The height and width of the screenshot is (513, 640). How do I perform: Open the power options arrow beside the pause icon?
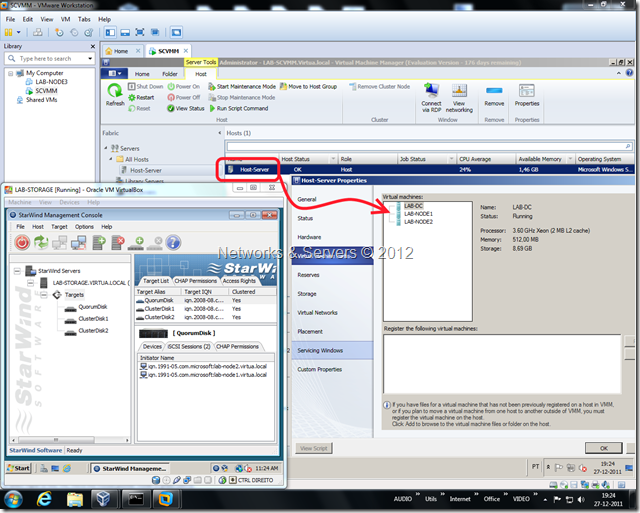[18, 32]
